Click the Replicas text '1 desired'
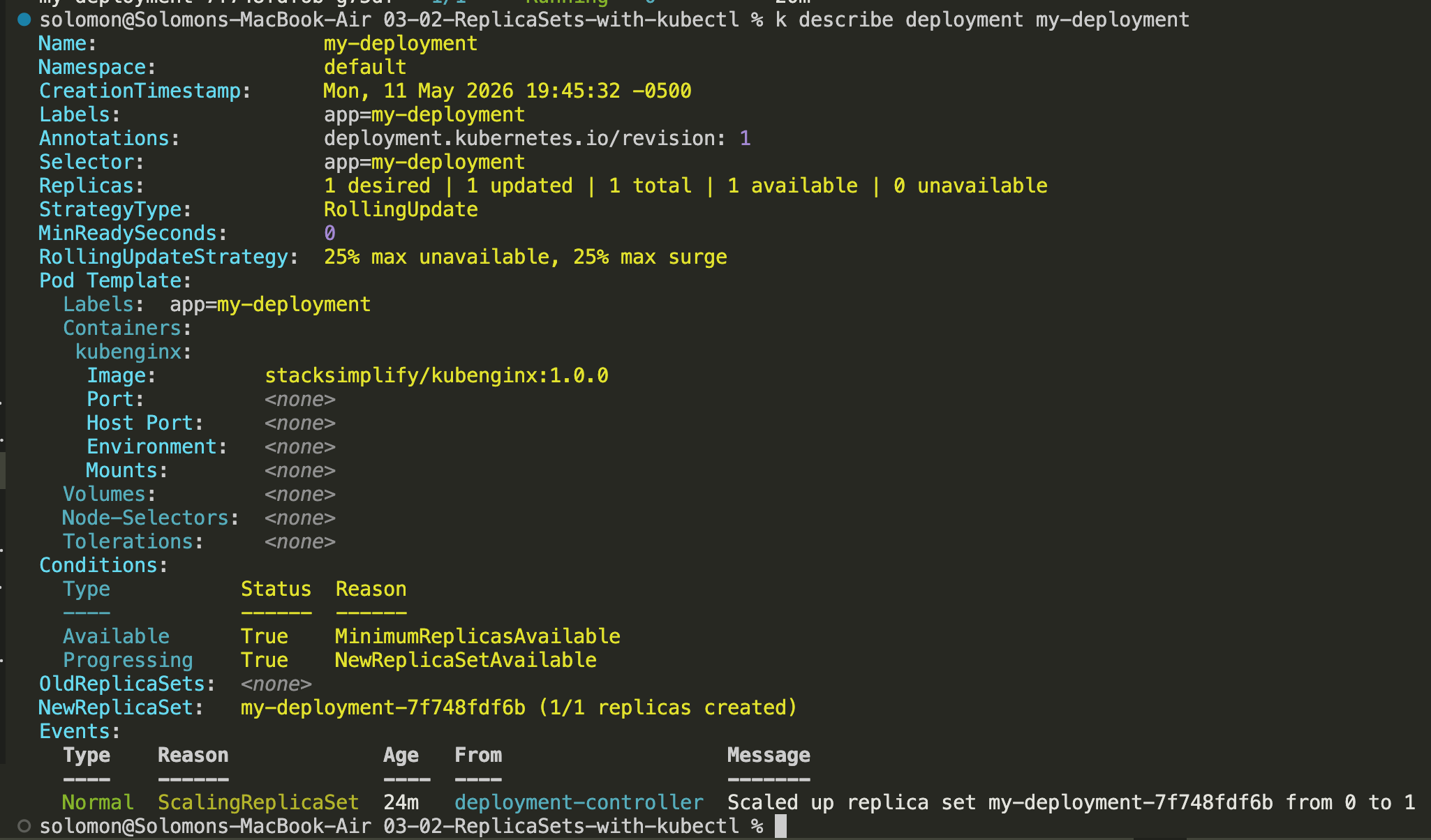 point(377,186)
